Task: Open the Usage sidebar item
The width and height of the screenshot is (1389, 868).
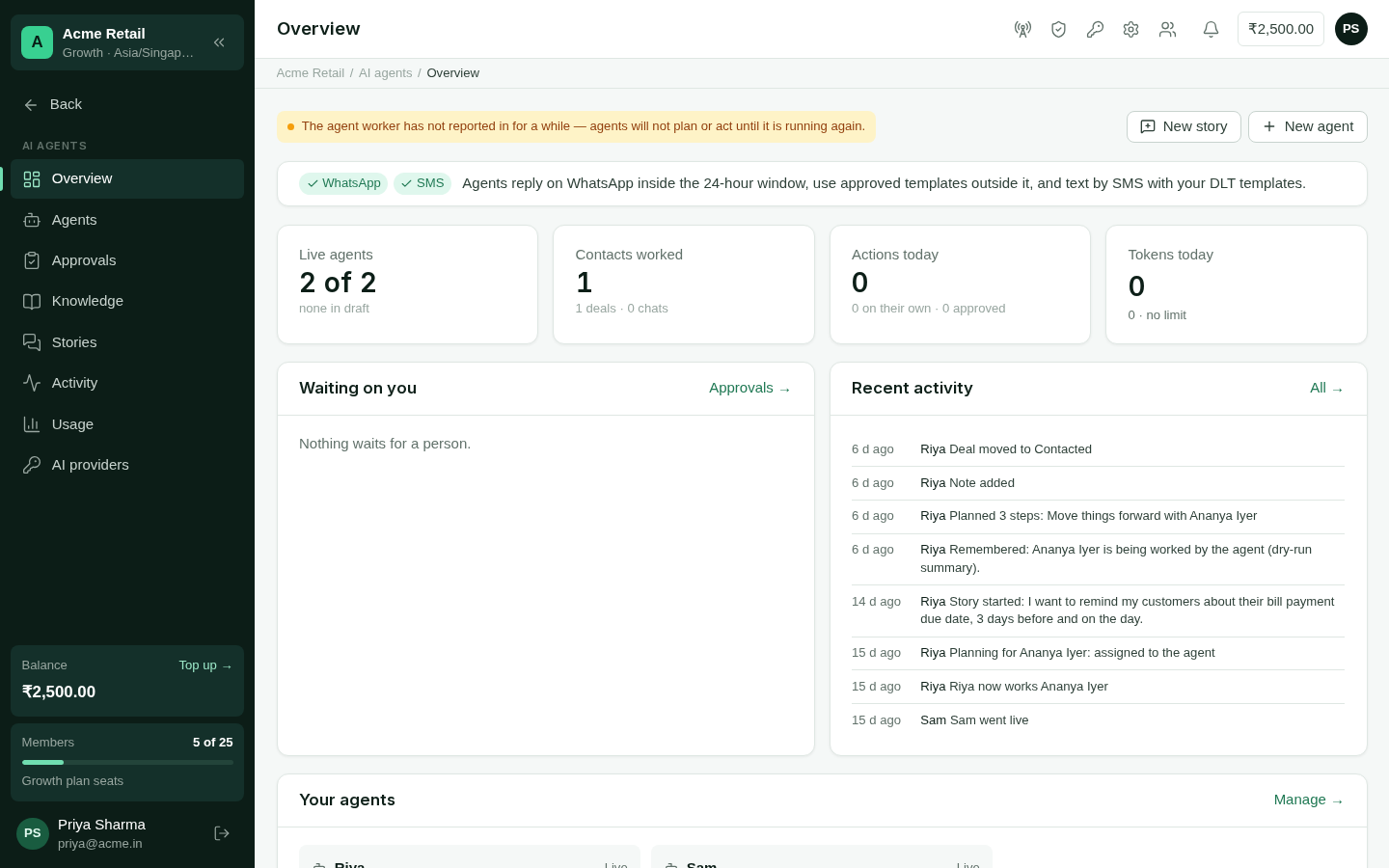Action: click(x=127, y=424)
